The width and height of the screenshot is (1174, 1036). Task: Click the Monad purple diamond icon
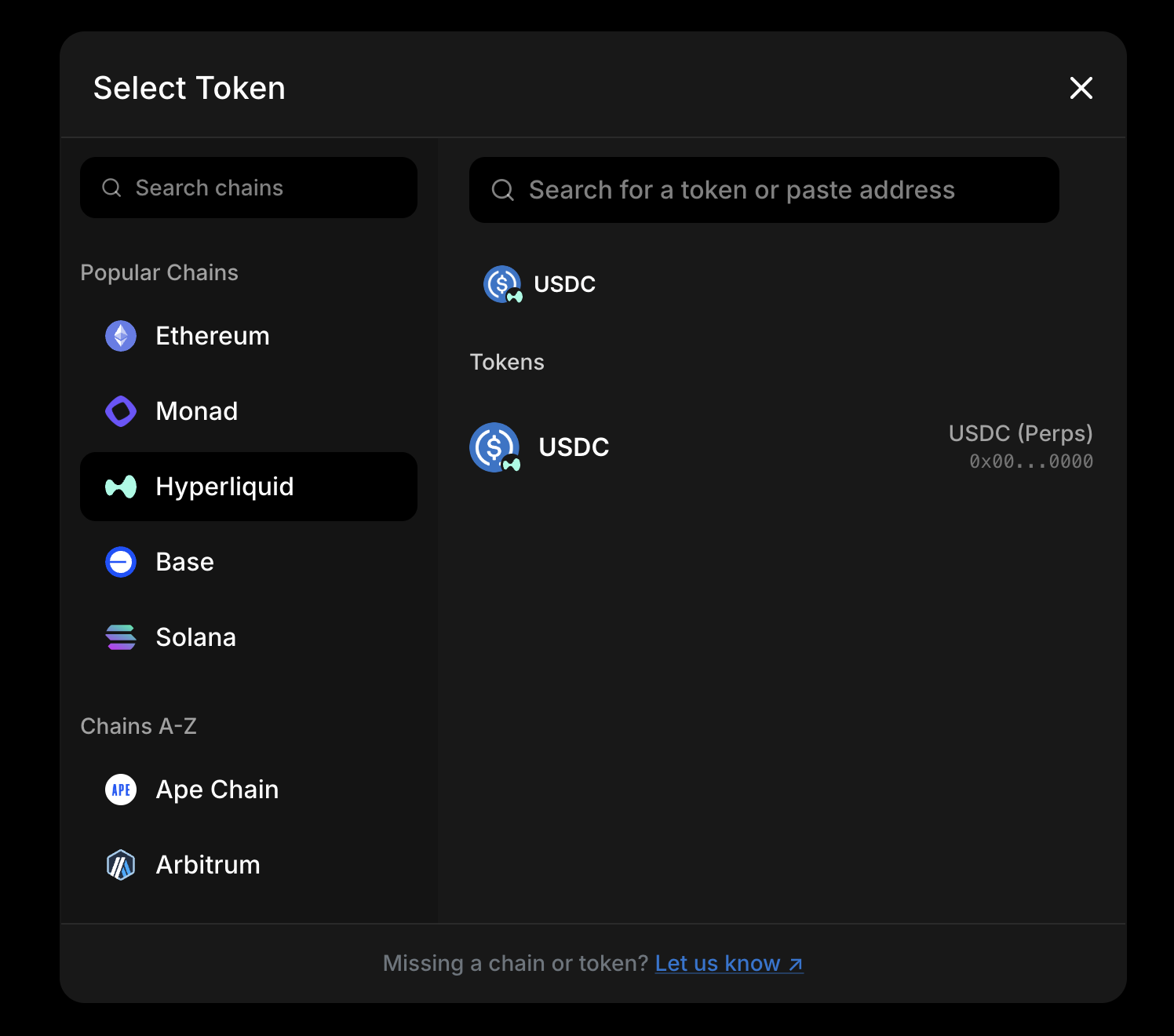[121, 411]
